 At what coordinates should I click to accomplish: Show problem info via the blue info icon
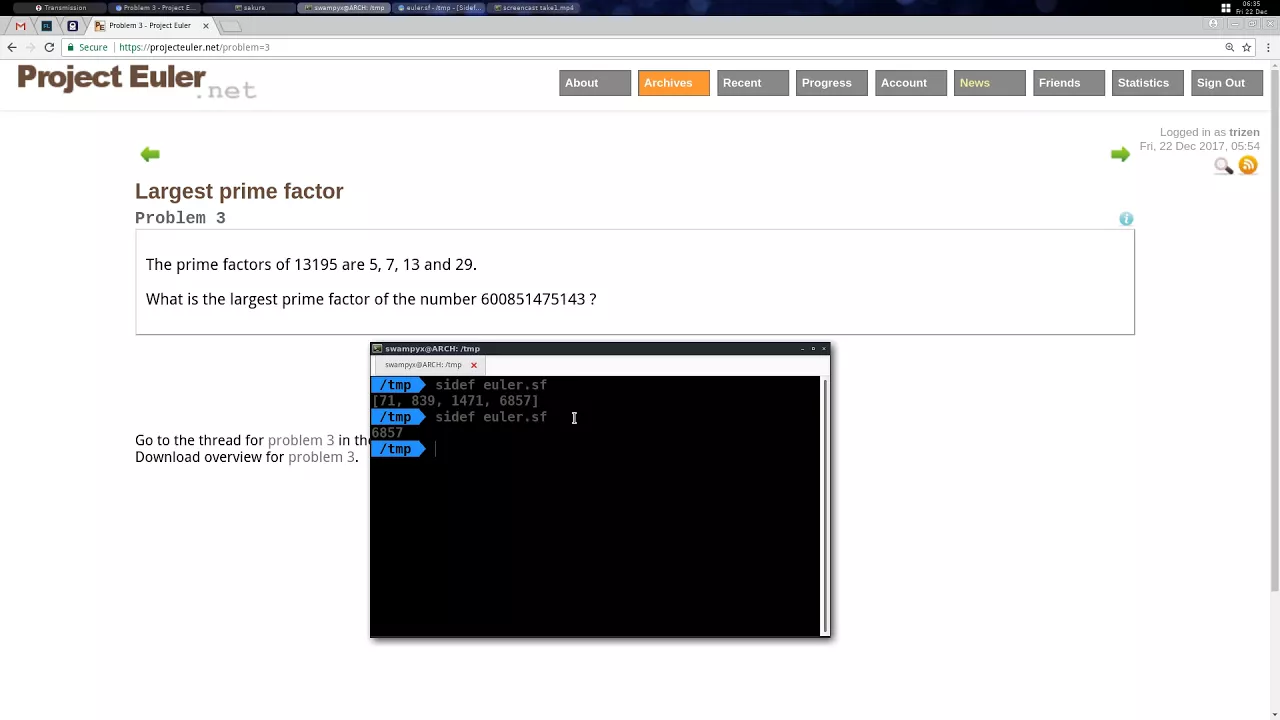point(1126,219)
